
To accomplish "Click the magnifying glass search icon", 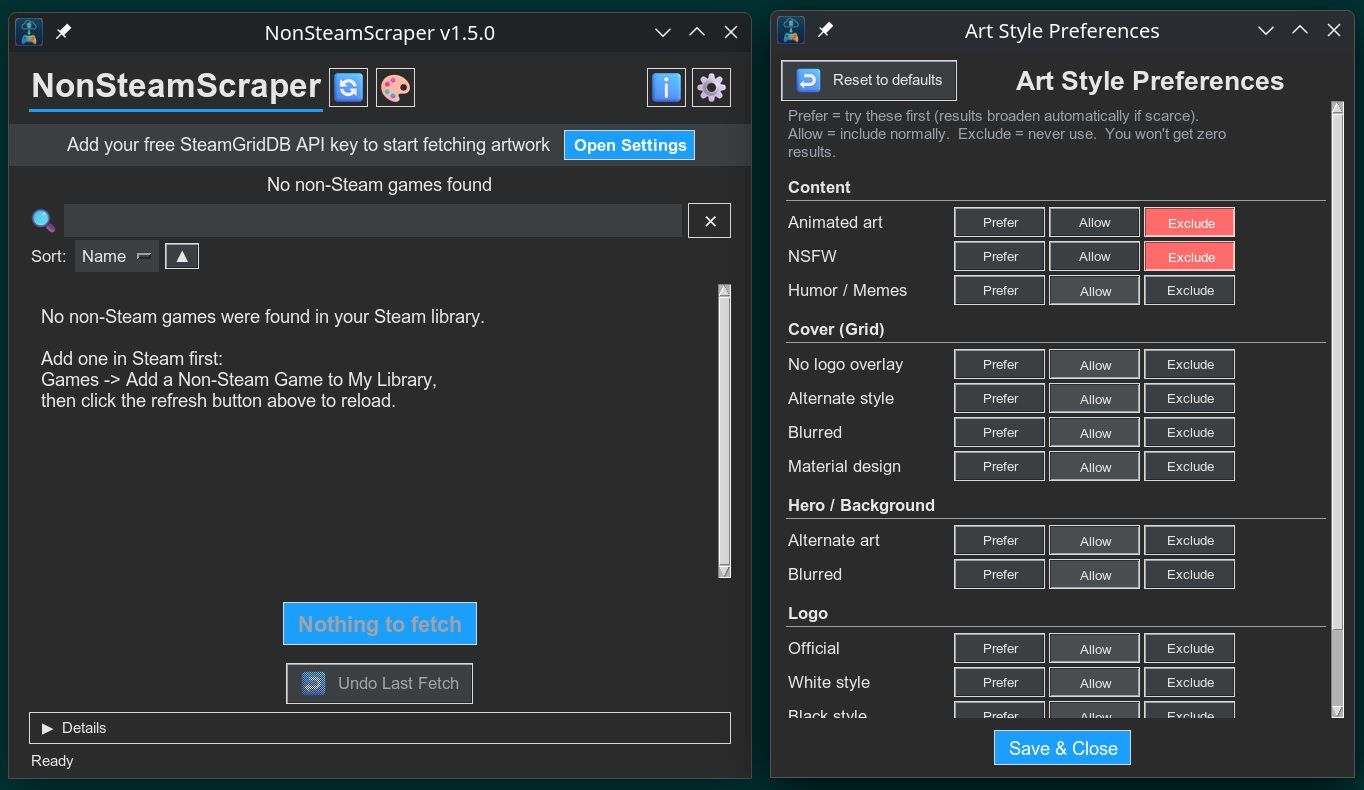I will (43, 220).
